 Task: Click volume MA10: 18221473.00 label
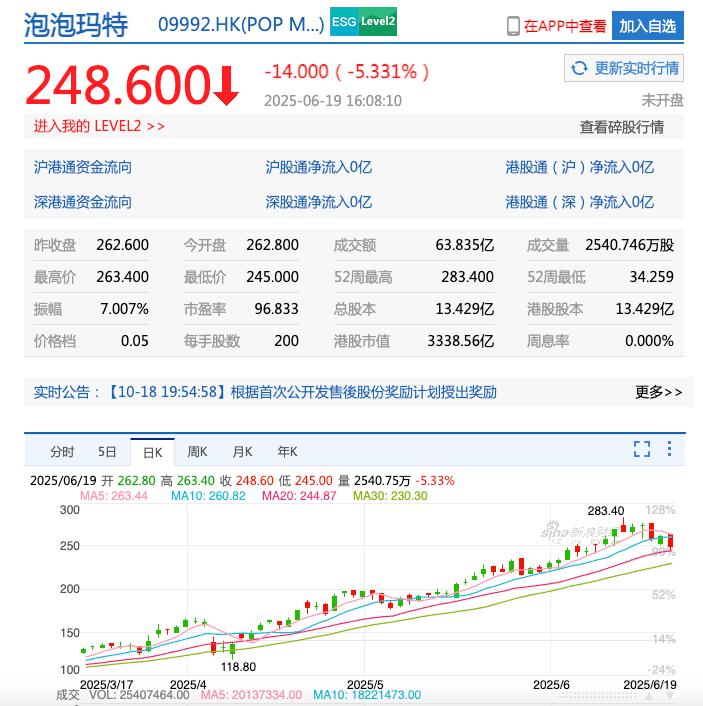367,695
